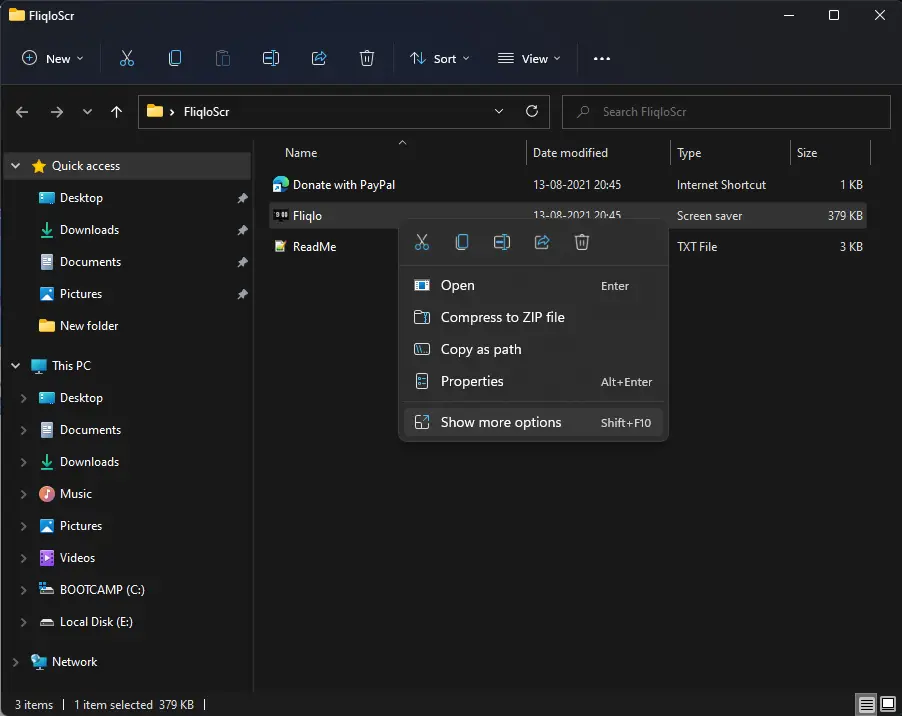Select Music under This PC

(76, 494)
